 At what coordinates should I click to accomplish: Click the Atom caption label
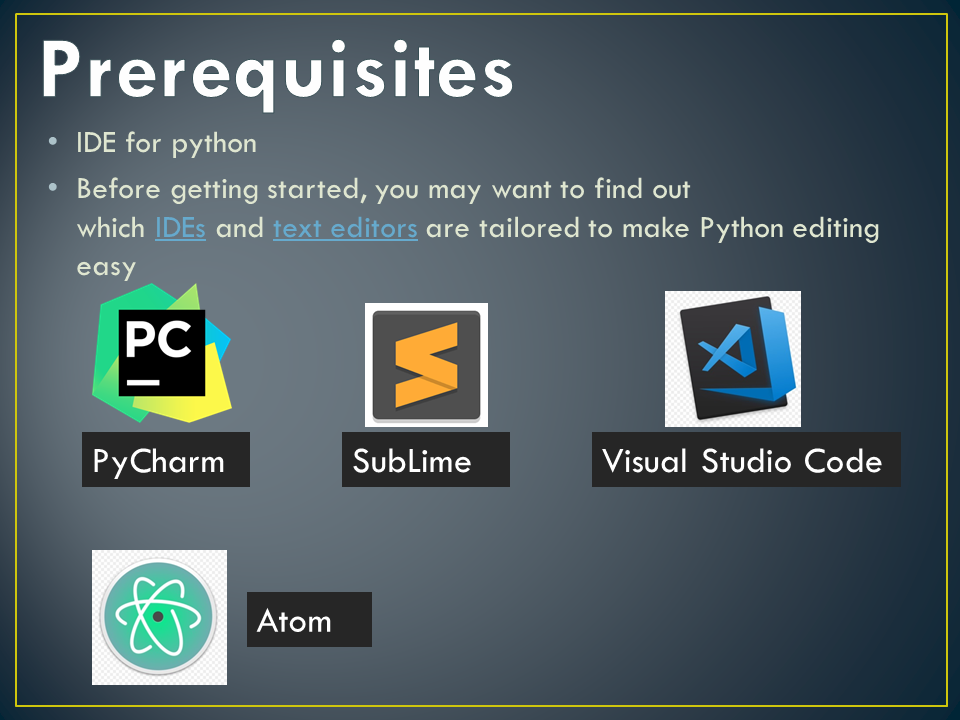click(x=308, y=619)
